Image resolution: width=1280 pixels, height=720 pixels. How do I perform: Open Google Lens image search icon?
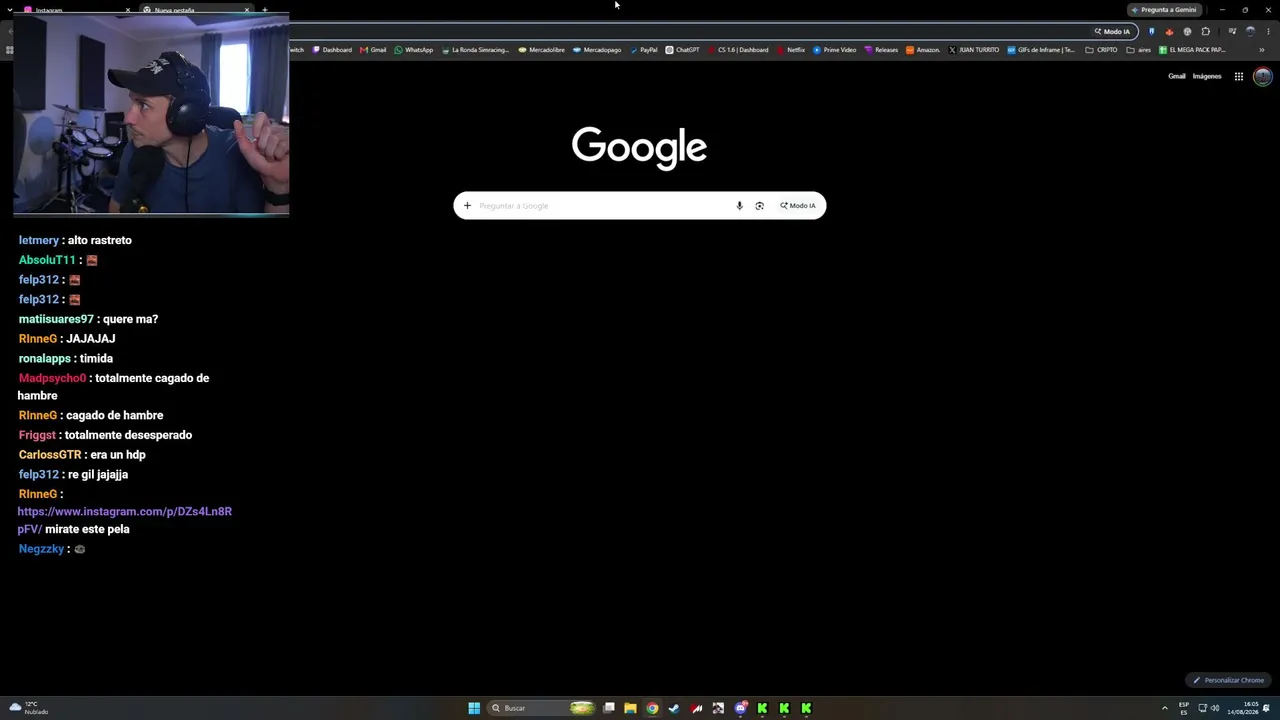[759, 206]
